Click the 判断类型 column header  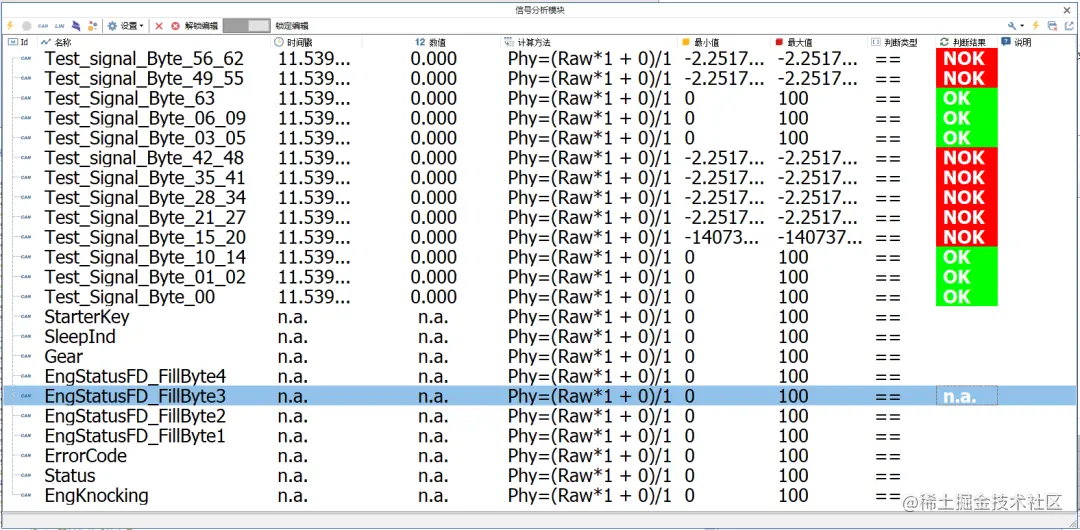tap(902, 42)
